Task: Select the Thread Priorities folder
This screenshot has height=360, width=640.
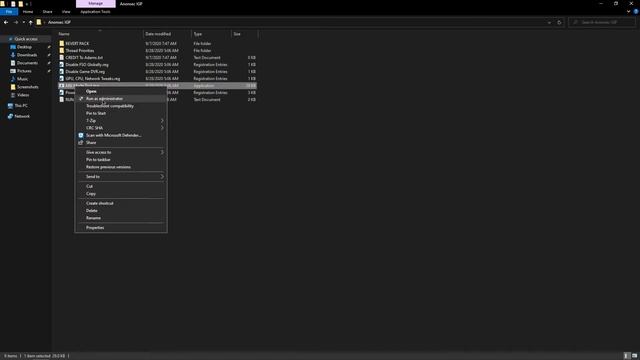Action: [x=80, y=51]
